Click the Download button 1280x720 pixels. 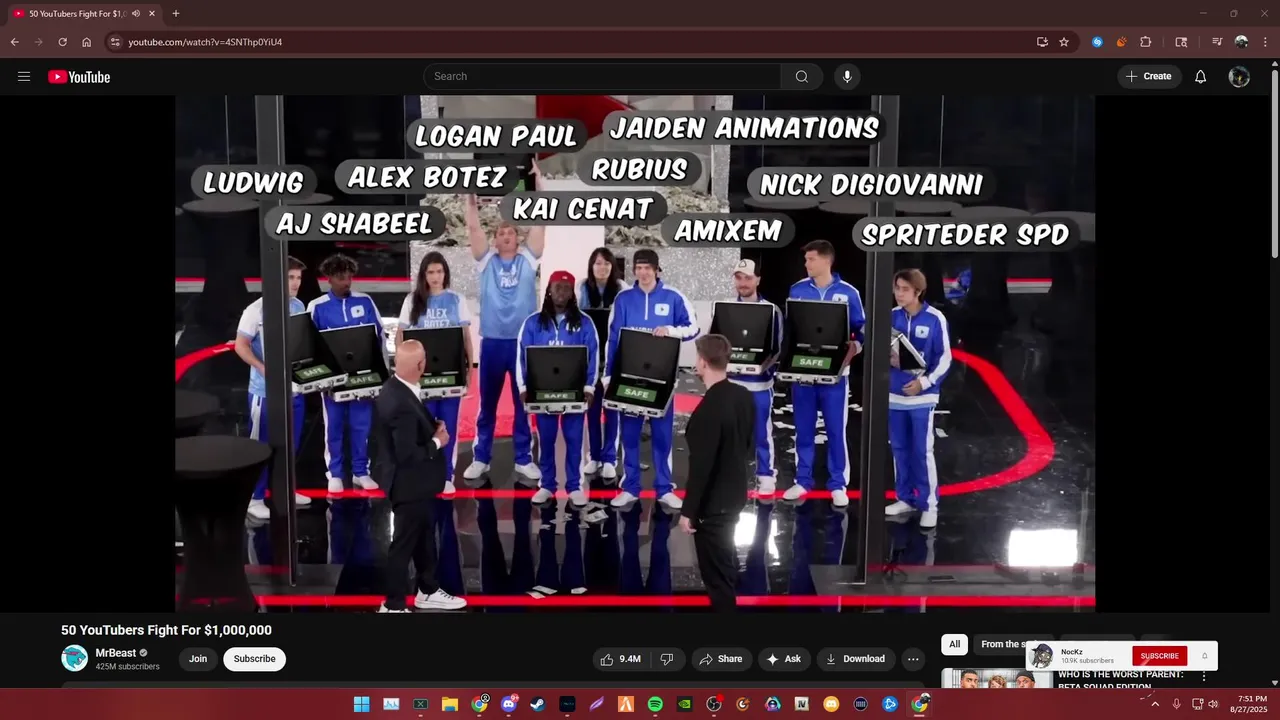coord(856,659)
